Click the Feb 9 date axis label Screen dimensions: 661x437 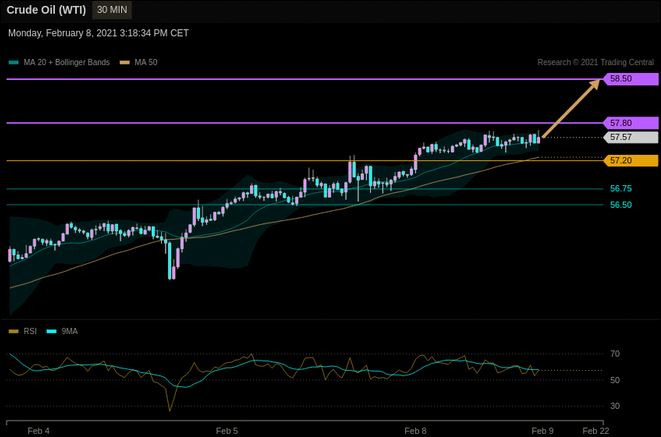coord(543,431)
